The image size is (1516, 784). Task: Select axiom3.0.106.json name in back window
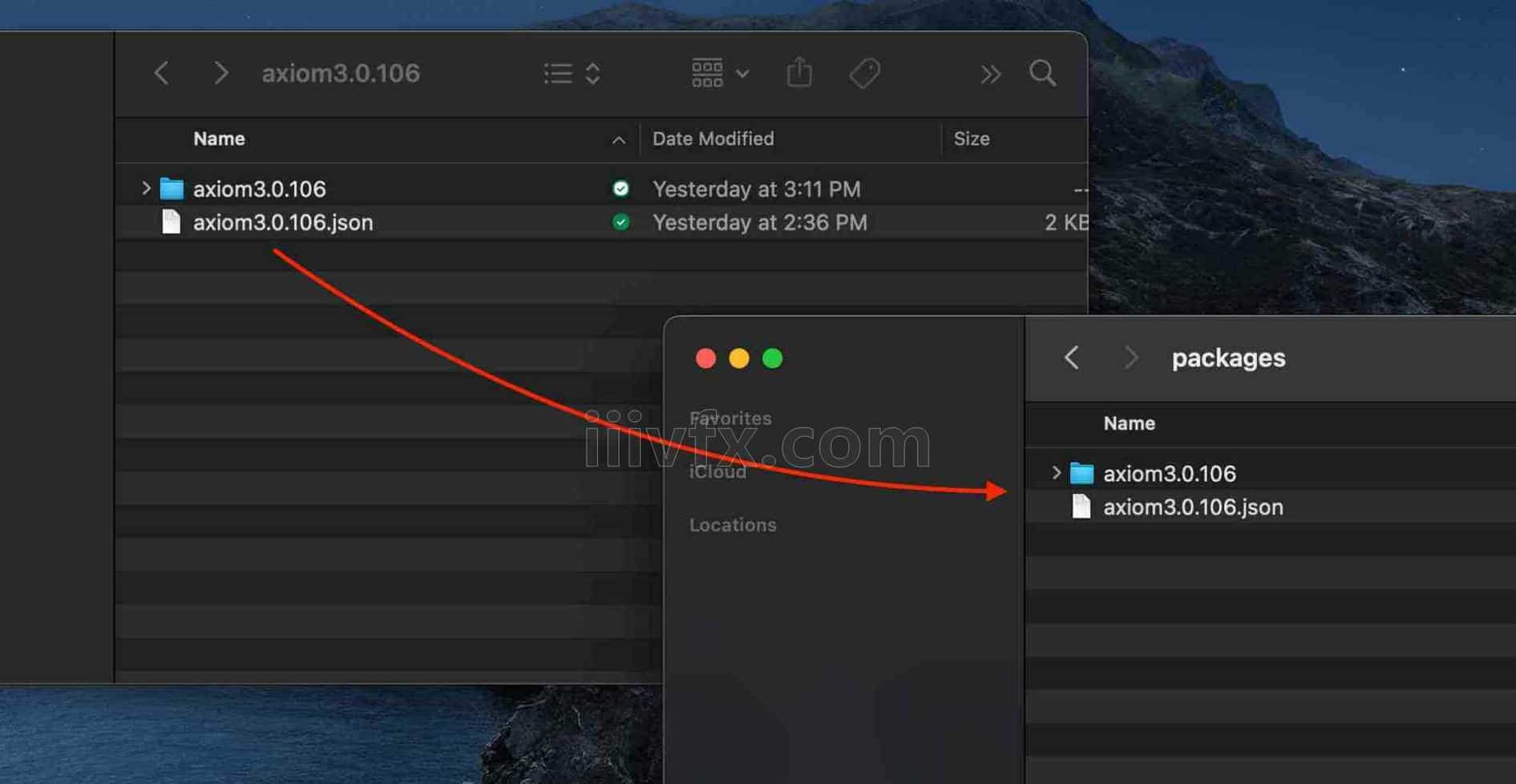click(283, 223)
